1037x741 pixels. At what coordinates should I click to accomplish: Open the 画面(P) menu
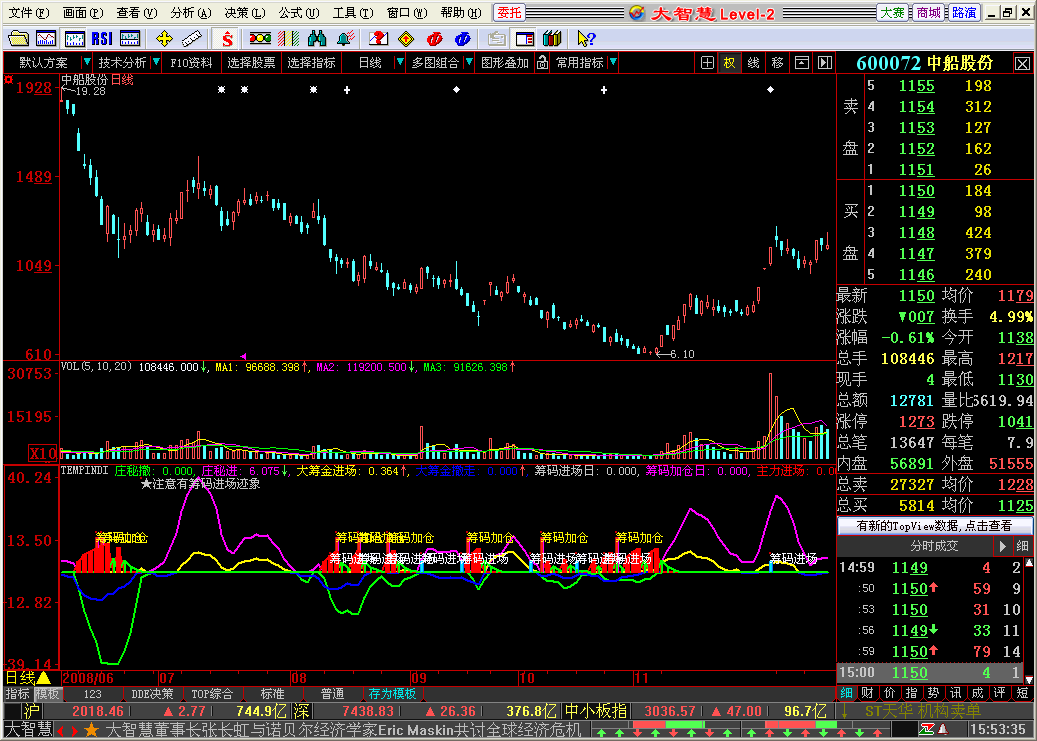(83, 13)
